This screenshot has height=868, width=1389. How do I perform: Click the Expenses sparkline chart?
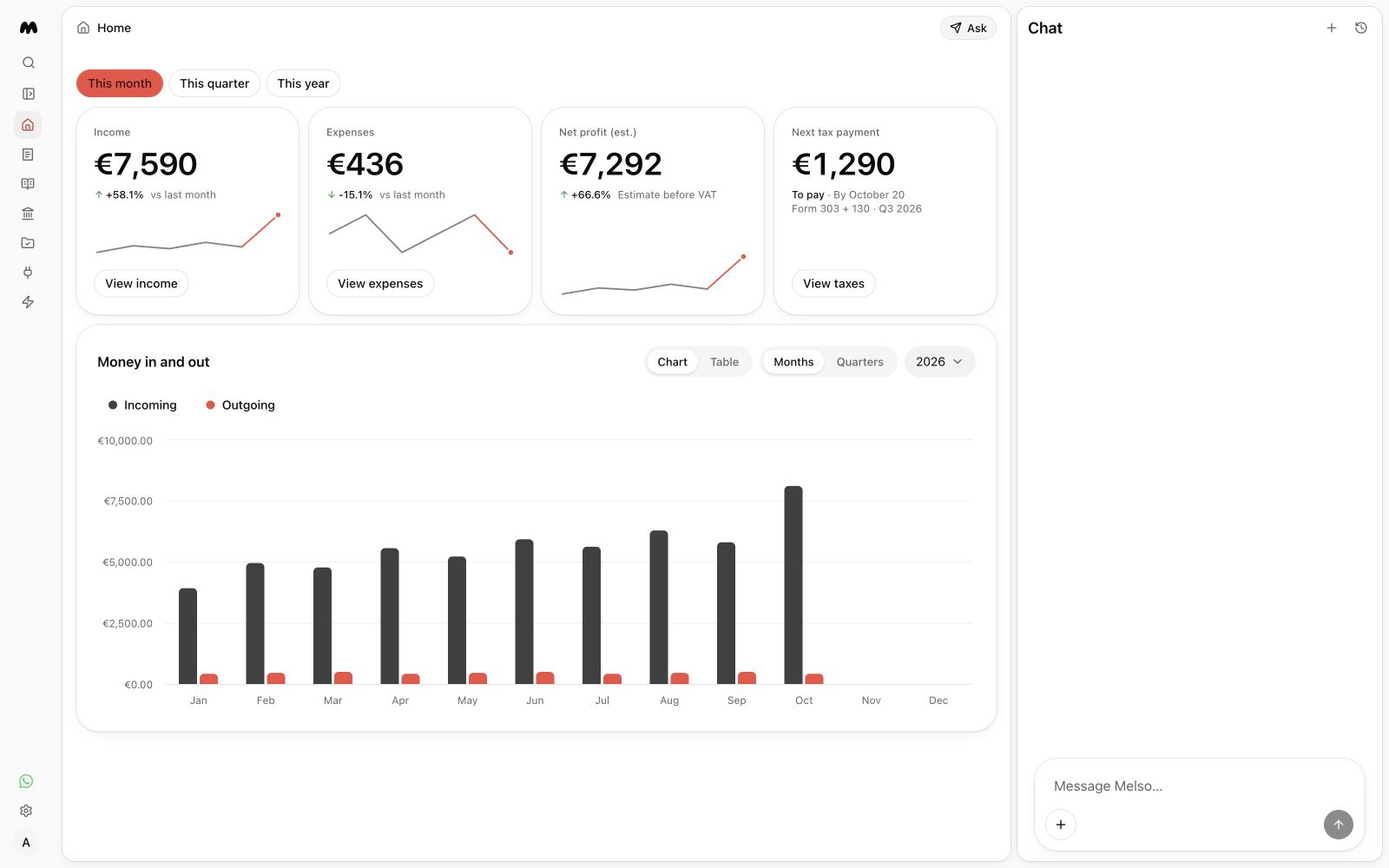[x=420, y=233]
